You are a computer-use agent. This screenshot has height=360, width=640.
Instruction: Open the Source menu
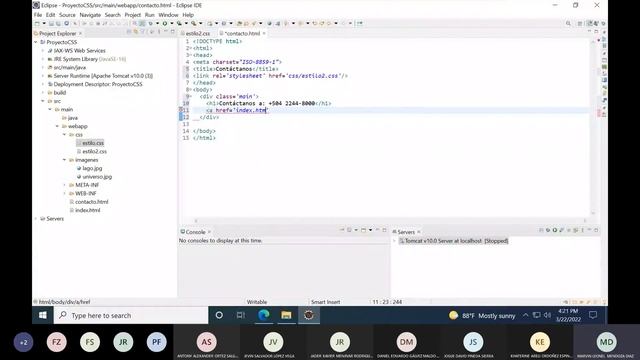pyautogui.click(x=67, y=15)
